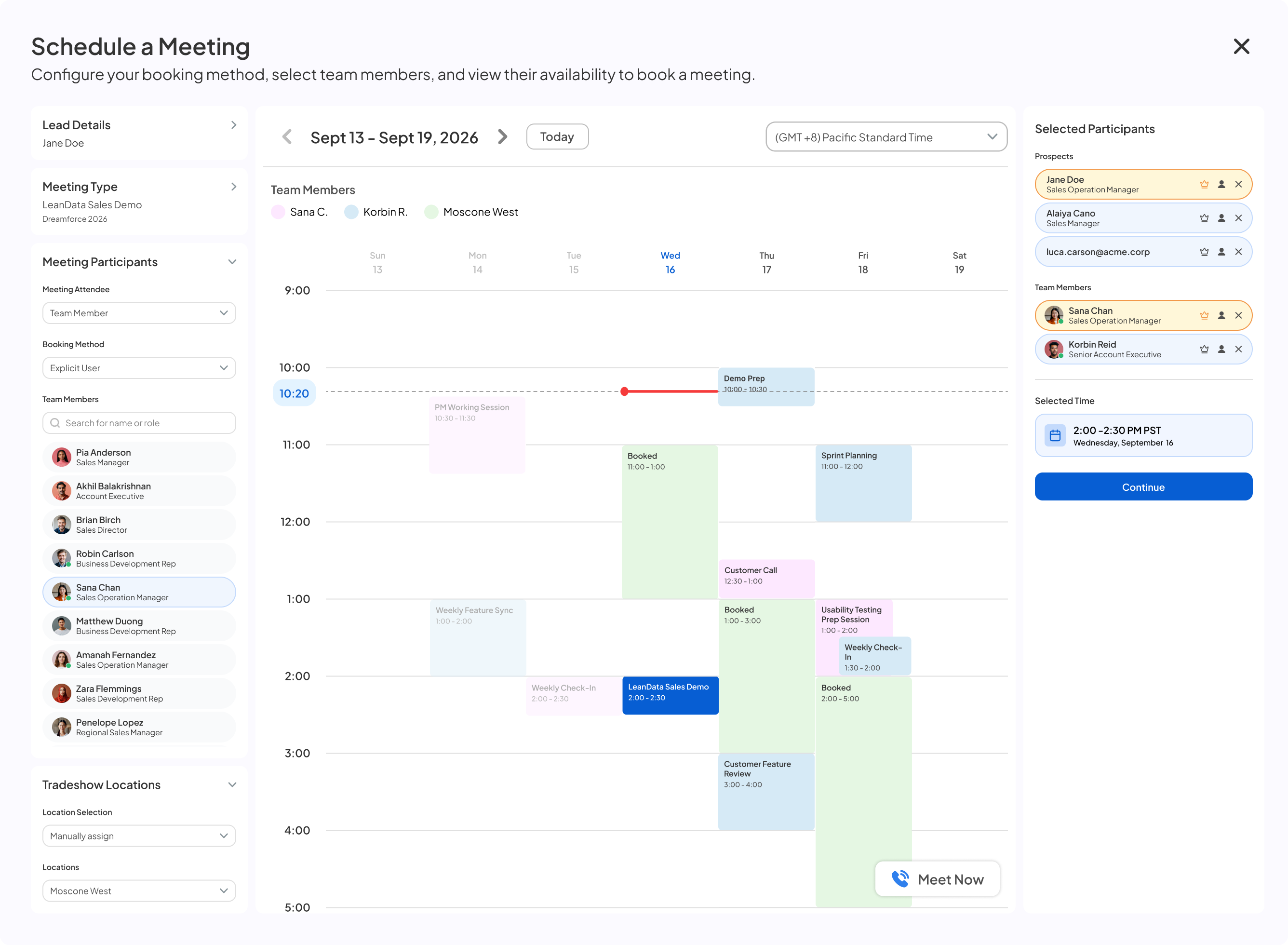Click the Thu 17 day header
1288x945 pixels.
tap(766, 263)
